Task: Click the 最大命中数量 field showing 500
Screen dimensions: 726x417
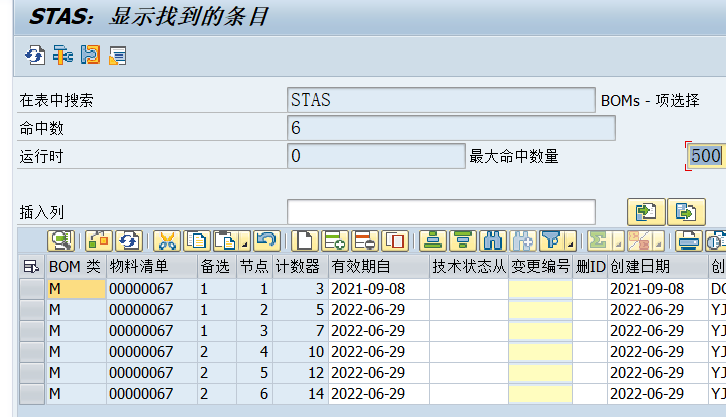Action: point(706,156)
